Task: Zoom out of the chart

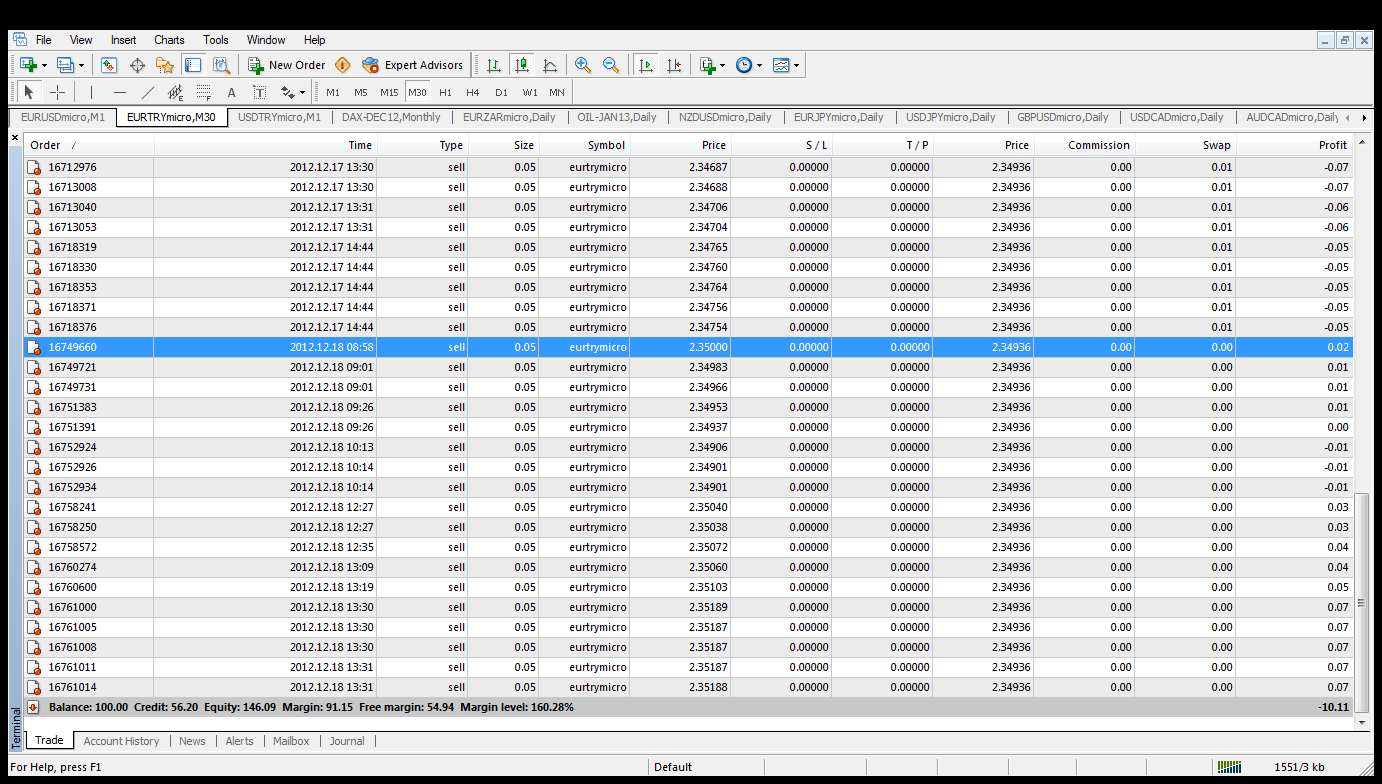Action: click(x=611, y=65)
